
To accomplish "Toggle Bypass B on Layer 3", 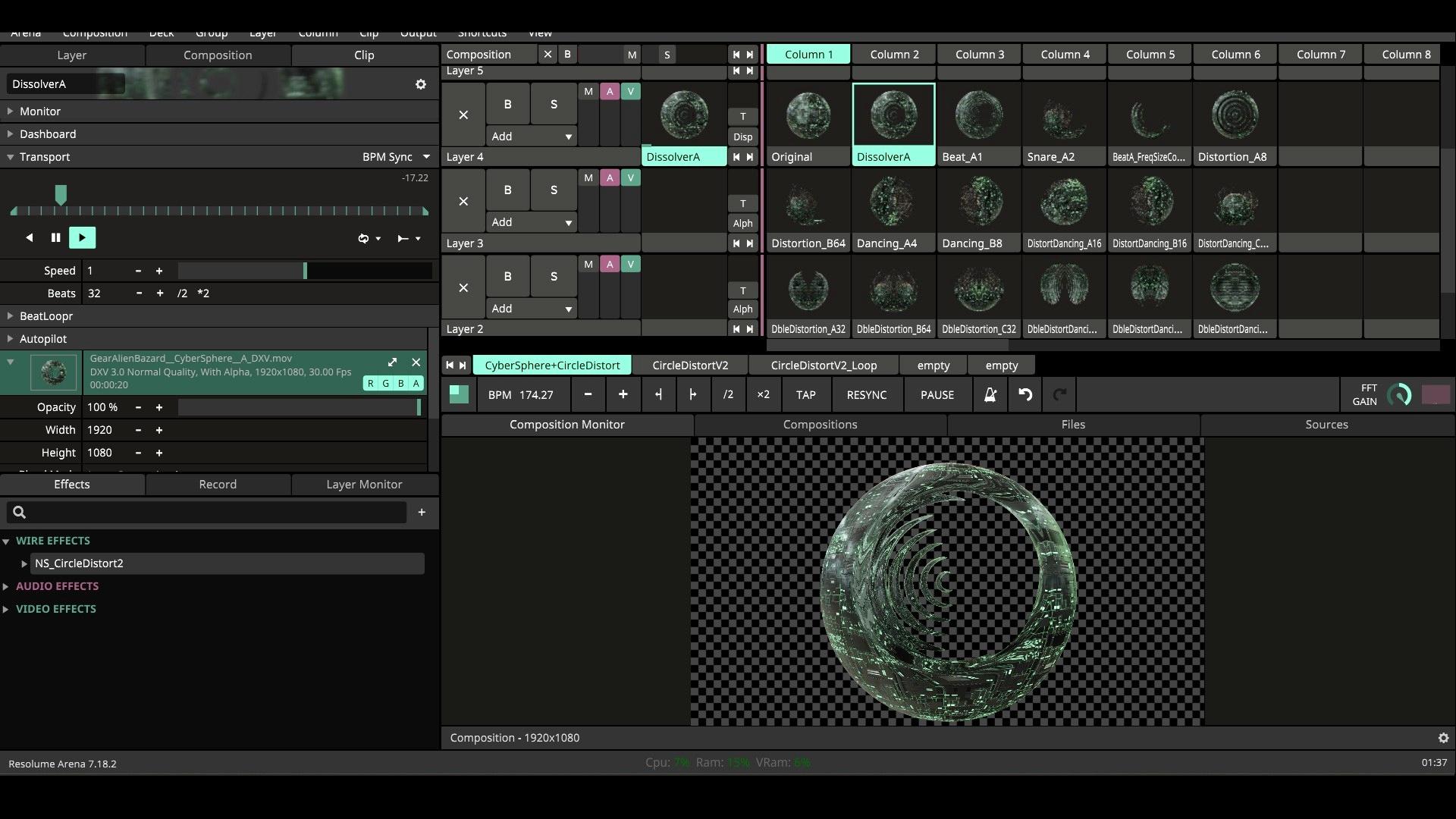I will pos(507,190).
